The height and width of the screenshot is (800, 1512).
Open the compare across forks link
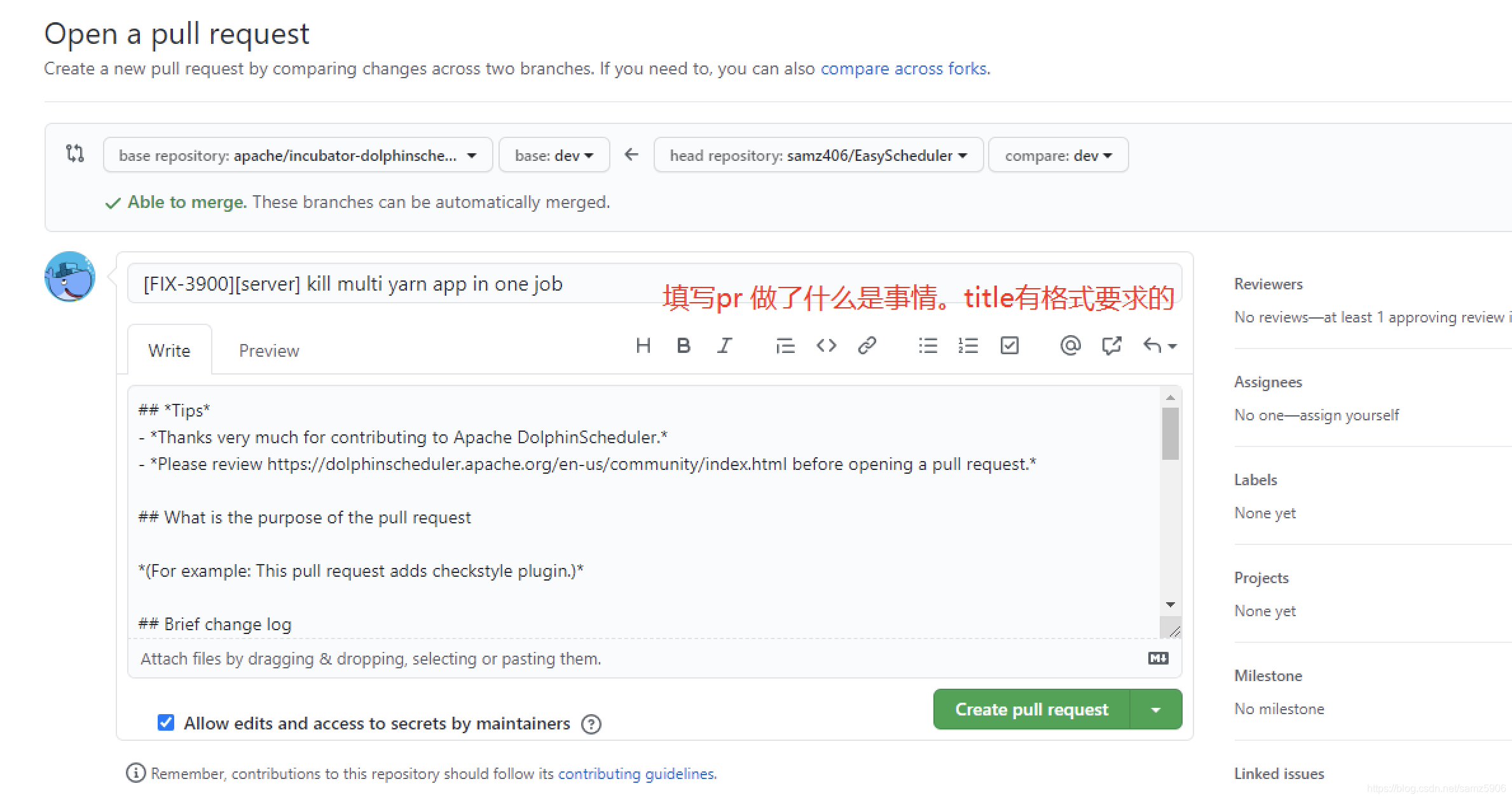click(x=904, y=69)
